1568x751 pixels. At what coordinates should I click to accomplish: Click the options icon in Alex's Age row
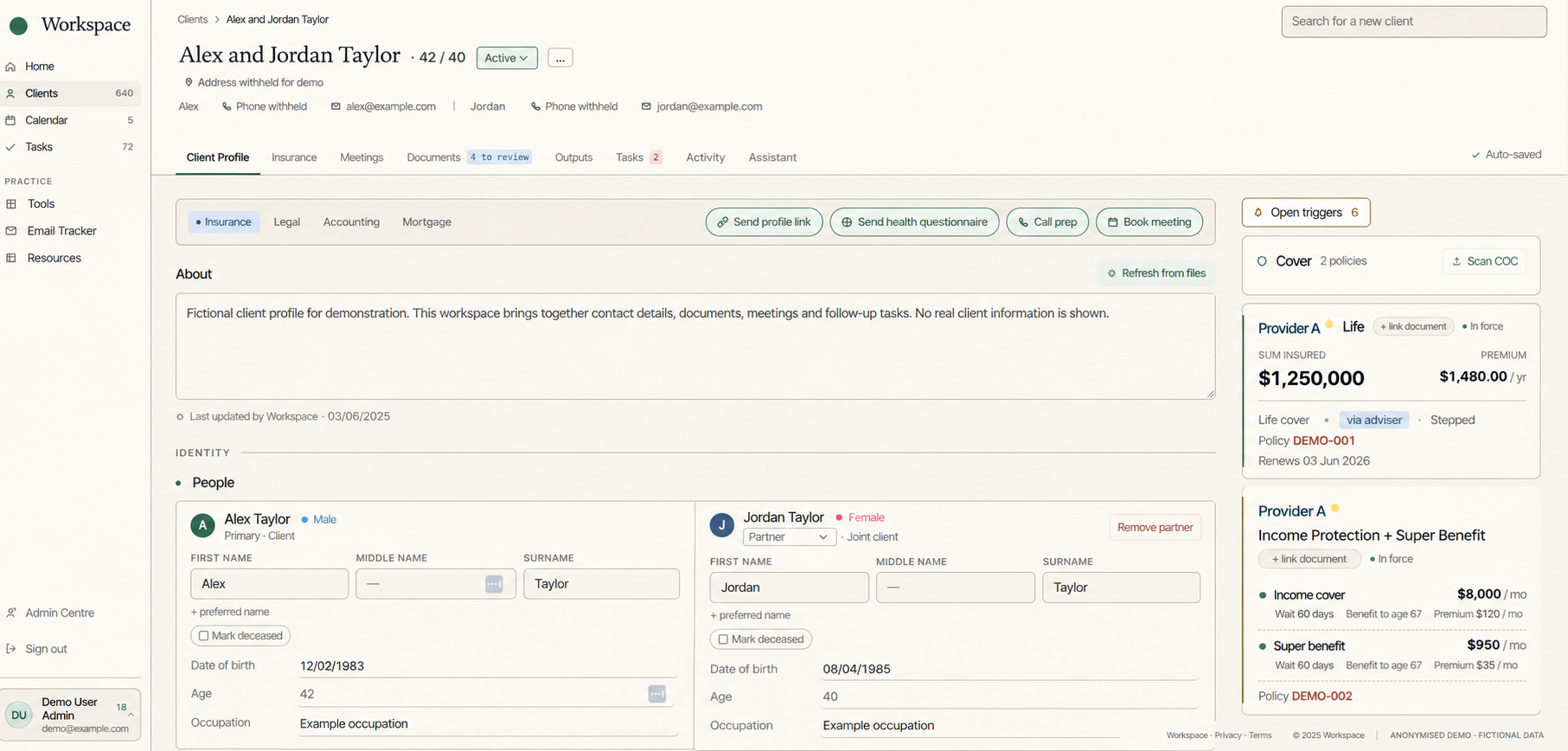point(657,694)
